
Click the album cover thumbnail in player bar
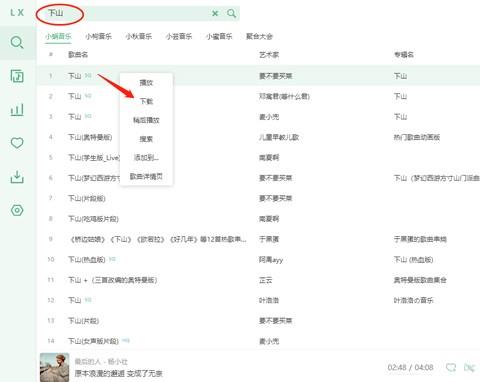tap(54, 367)
